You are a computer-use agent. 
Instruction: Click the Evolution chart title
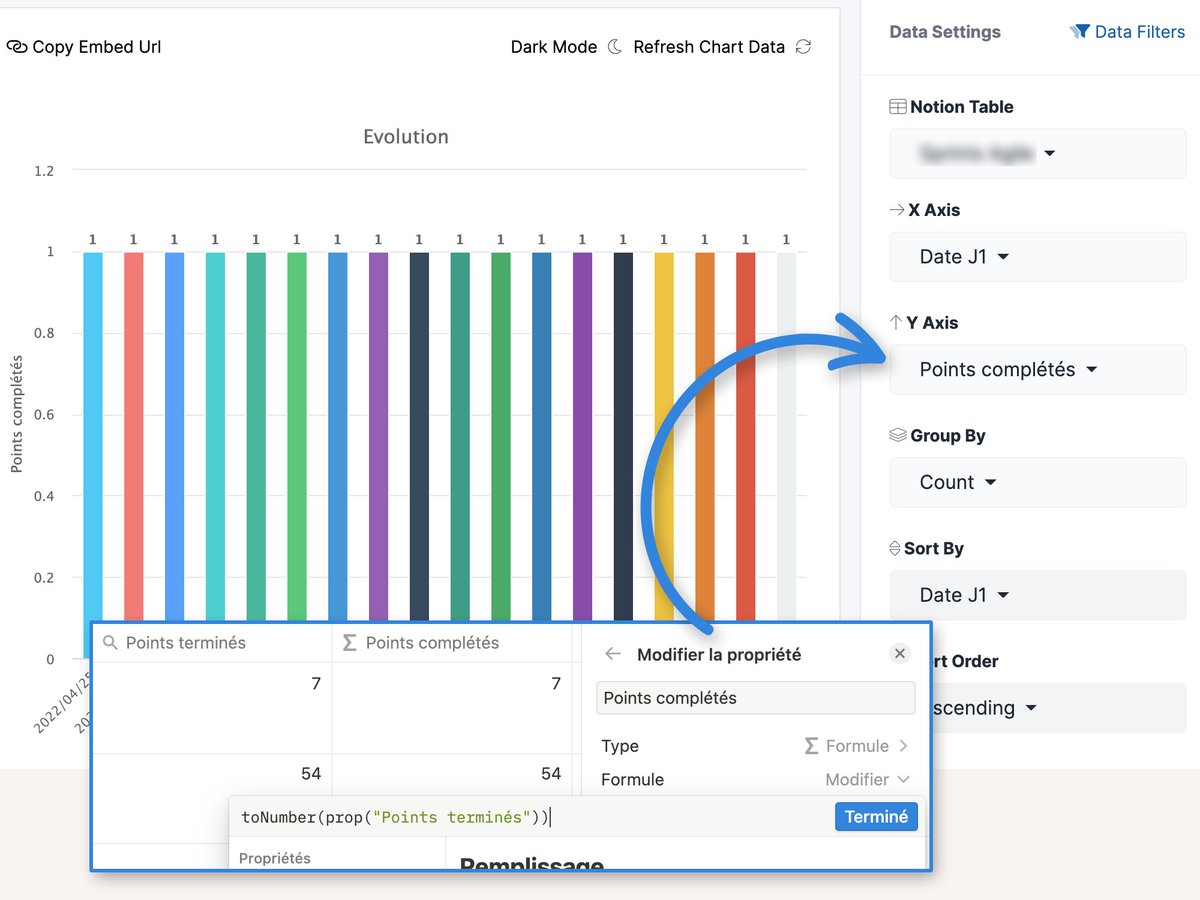point(406,137)
